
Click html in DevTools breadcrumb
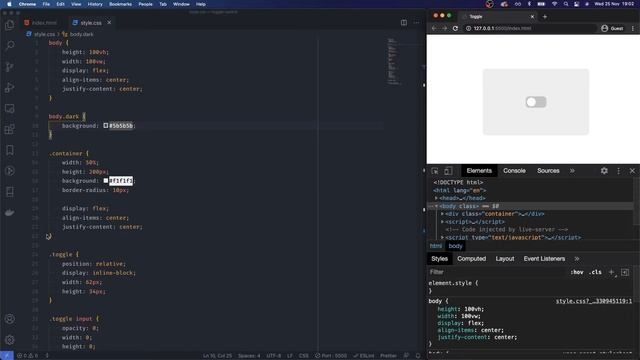coord(436,246)
